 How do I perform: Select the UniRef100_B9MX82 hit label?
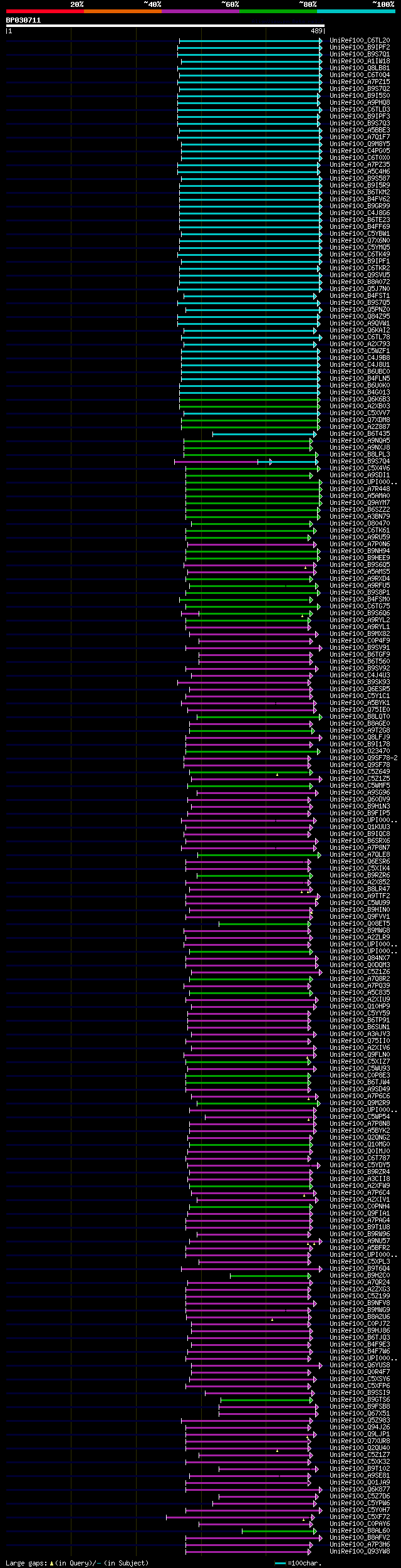pos(360,634)
